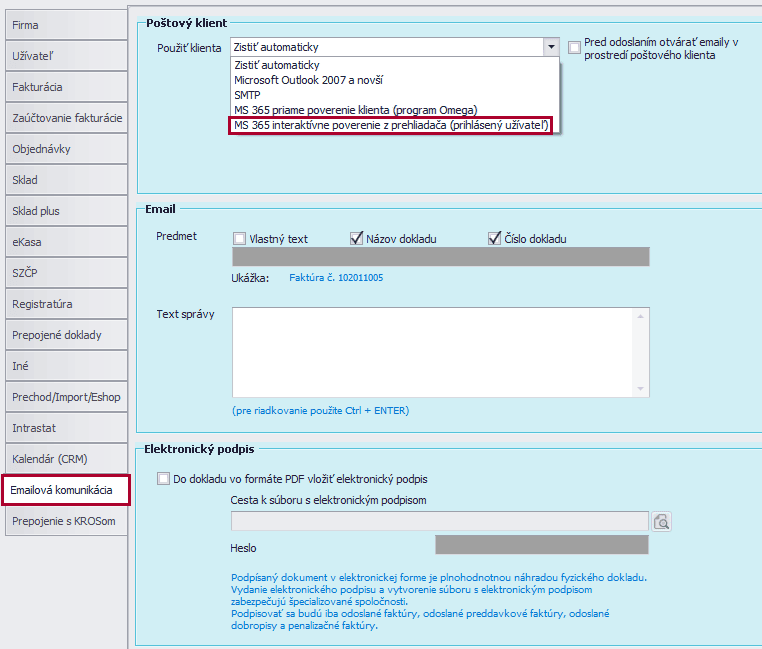Open the Firma settings tab
The height and width of the screenshot is (649, 762).
pos(66,25)
